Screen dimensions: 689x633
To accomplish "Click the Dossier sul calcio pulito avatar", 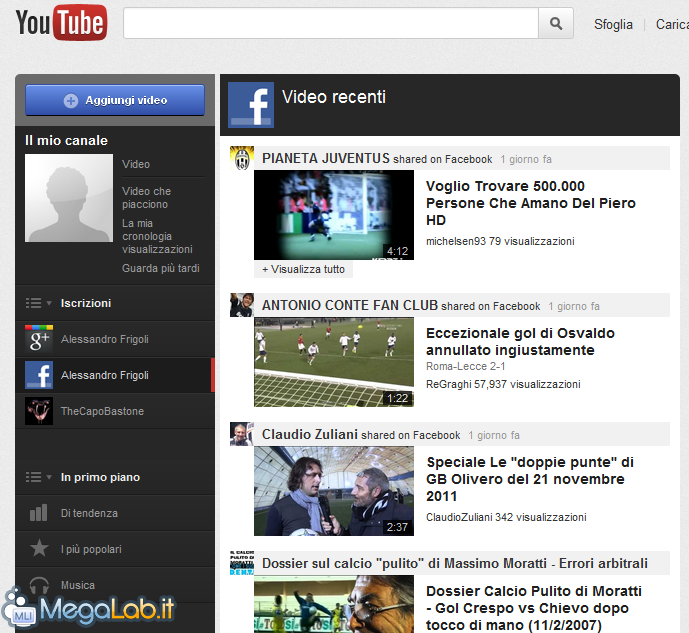I will pos(242,563).
